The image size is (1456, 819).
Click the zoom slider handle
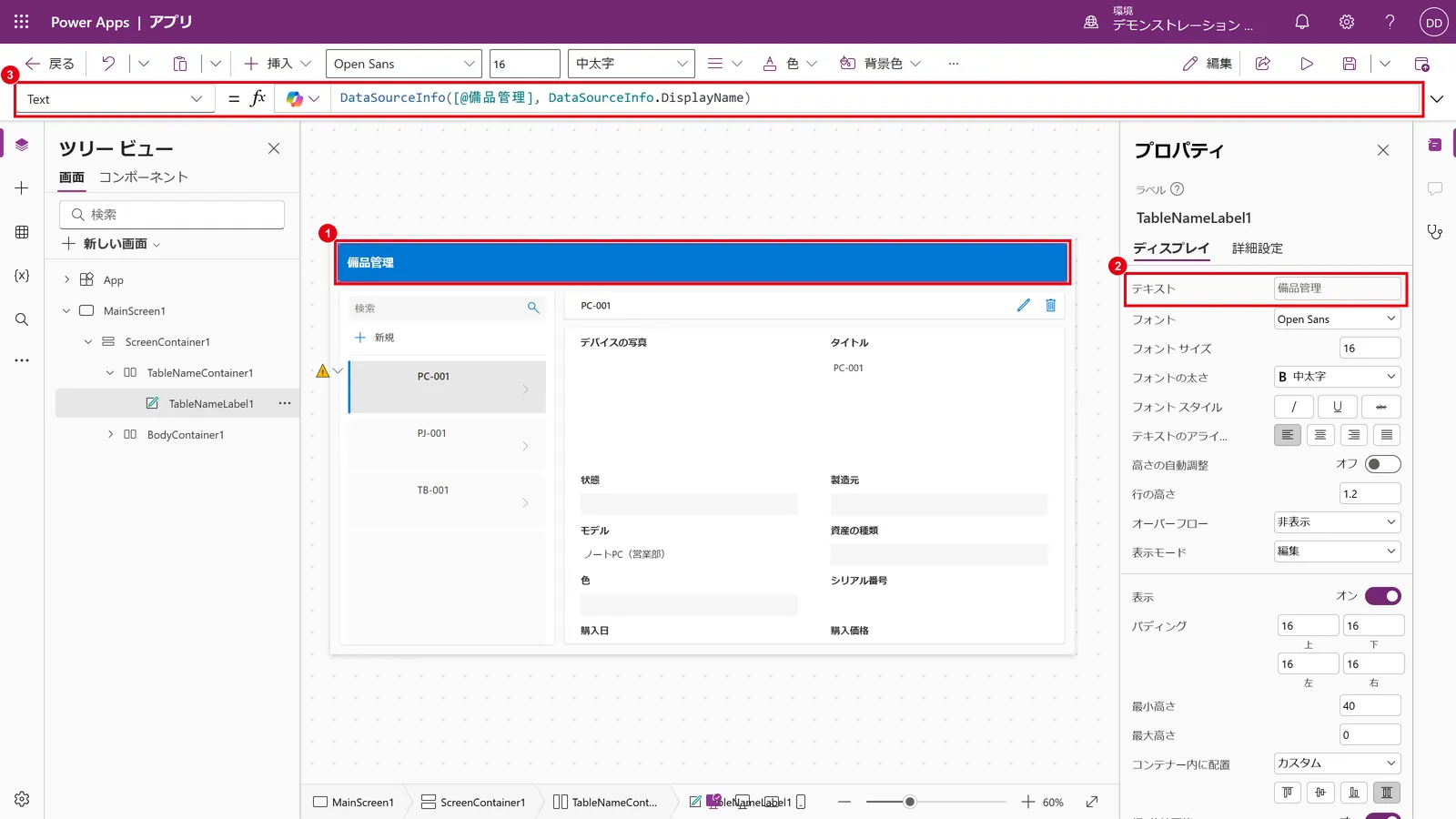[x=909, y=802]
